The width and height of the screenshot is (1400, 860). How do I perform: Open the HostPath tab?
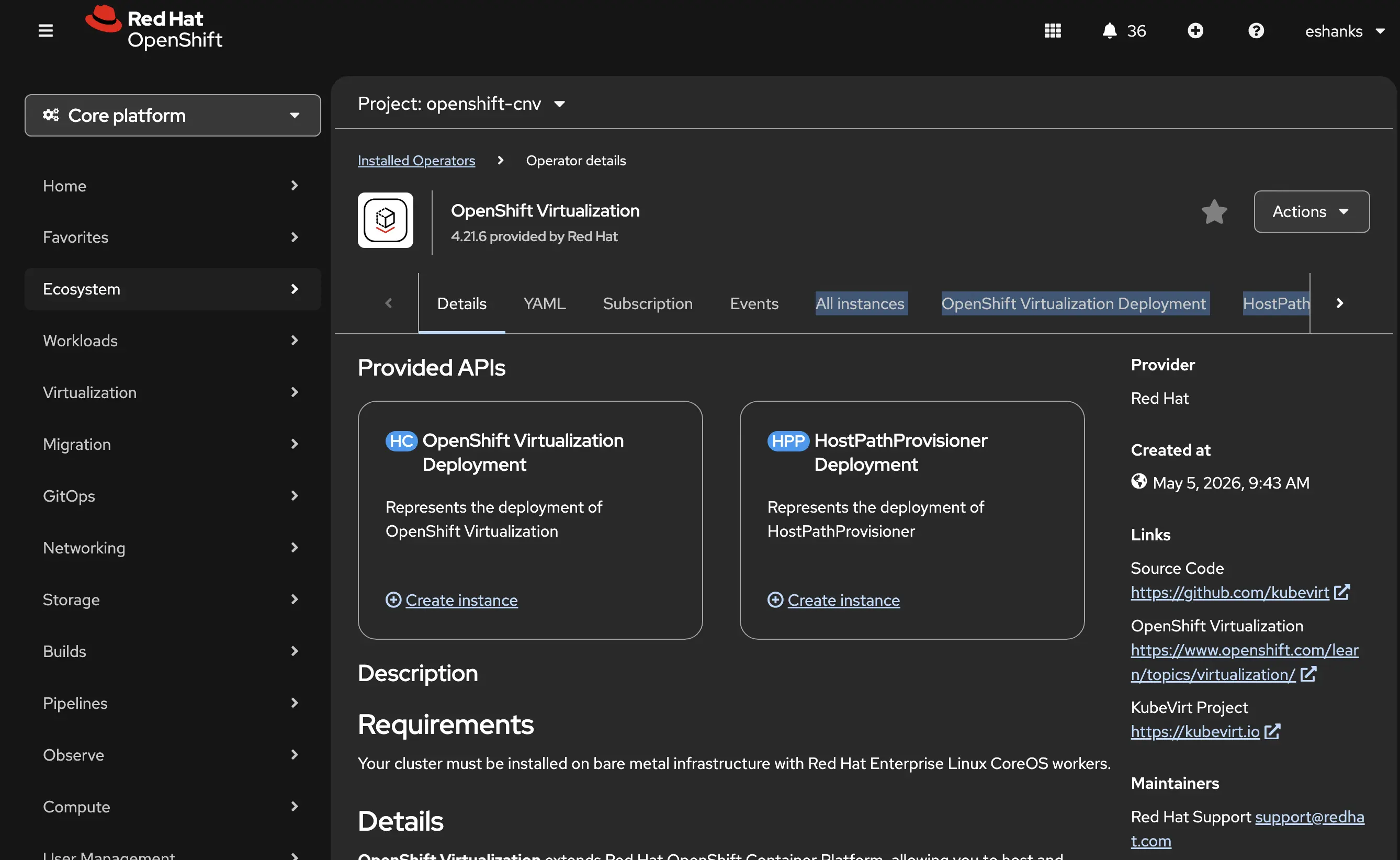pos(1276,303)
